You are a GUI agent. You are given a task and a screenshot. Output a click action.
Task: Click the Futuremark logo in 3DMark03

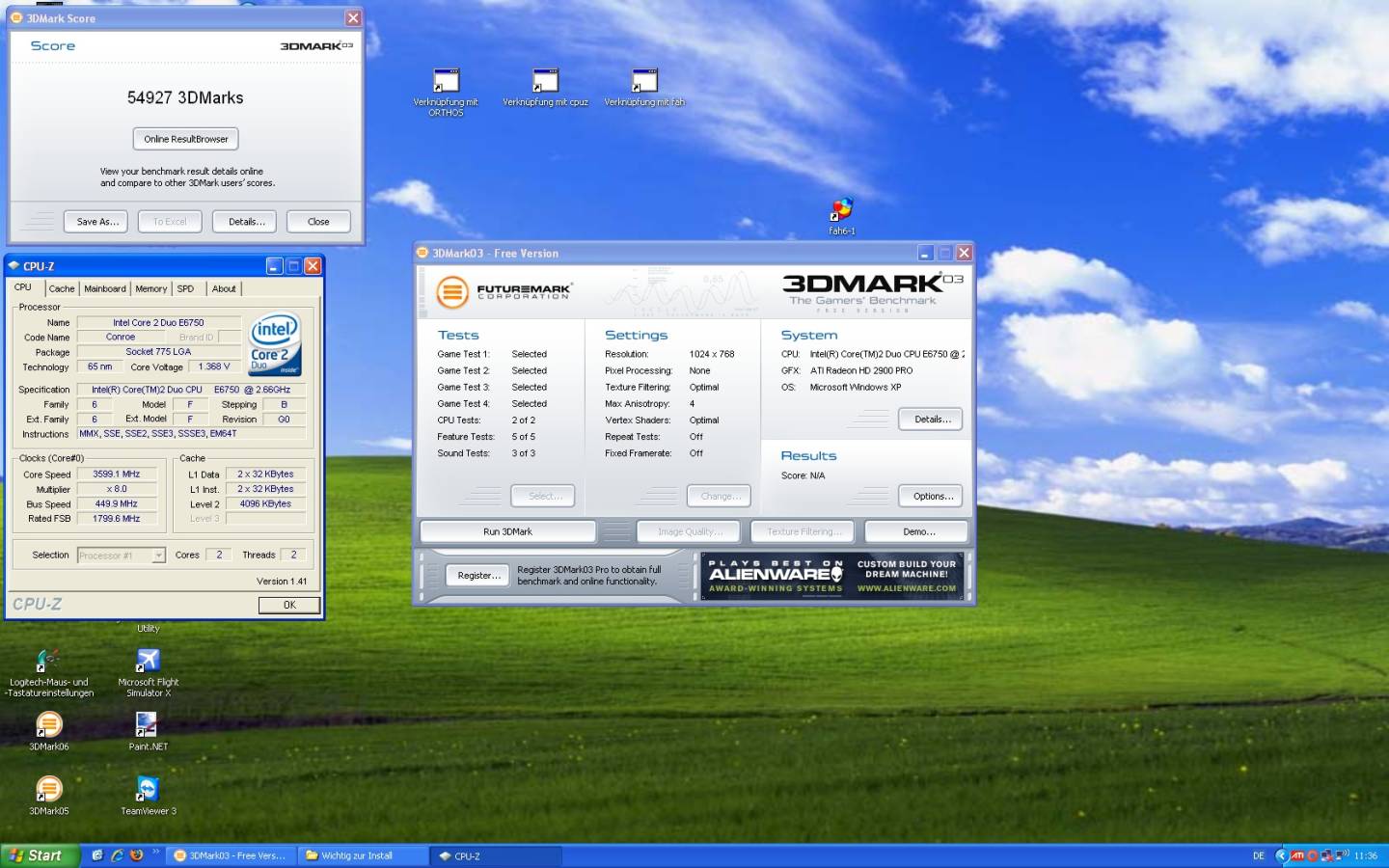pos(504,291)
